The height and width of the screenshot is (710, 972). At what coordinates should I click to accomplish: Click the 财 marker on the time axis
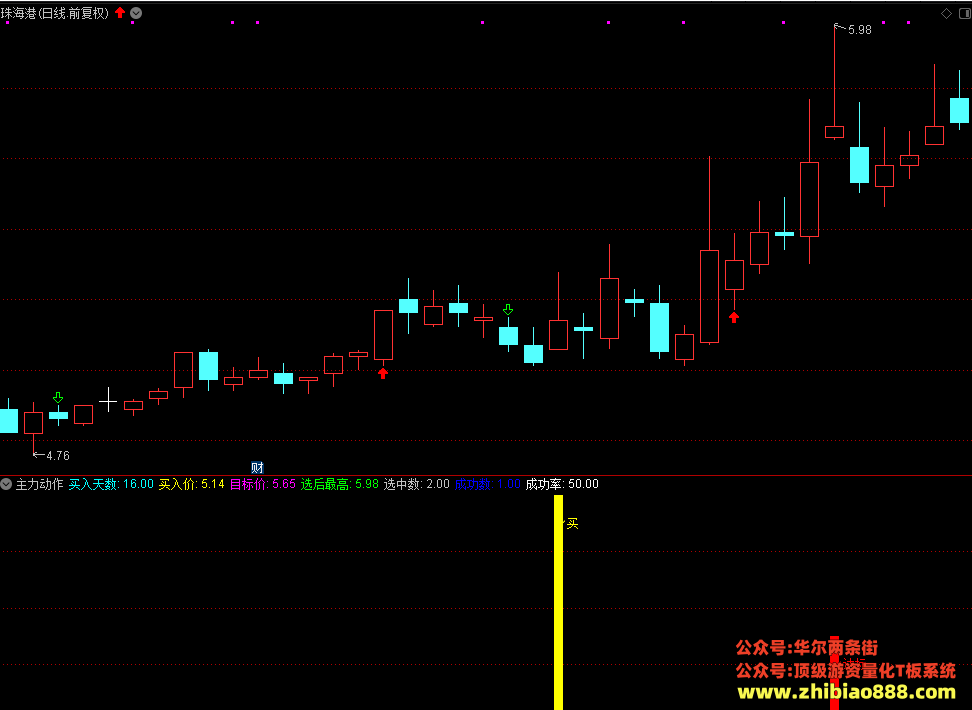[x=257, y=468]
